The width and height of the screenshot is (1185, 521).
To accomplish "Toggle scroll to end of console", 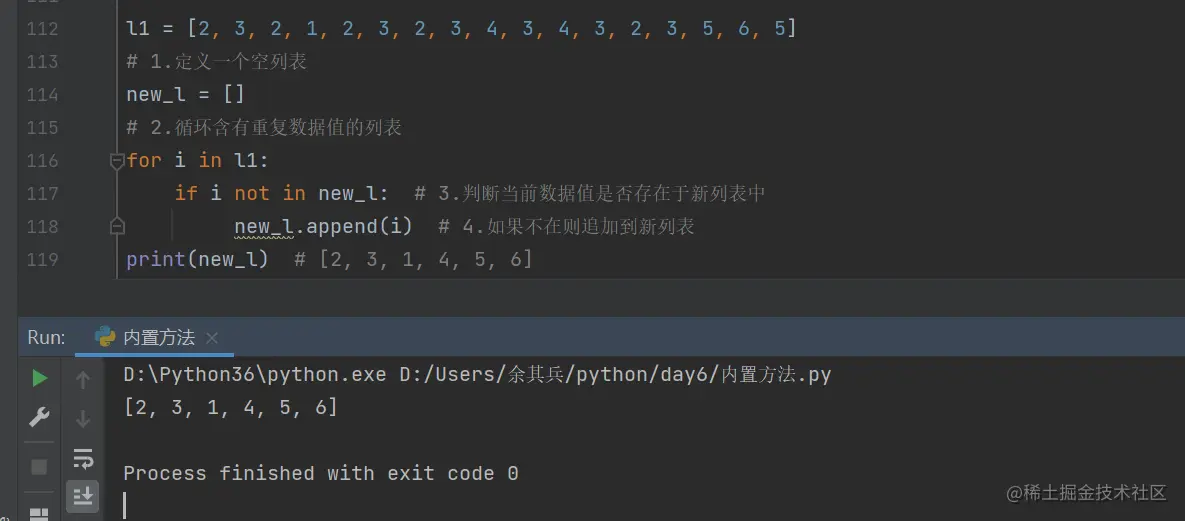I will [83, 494].
